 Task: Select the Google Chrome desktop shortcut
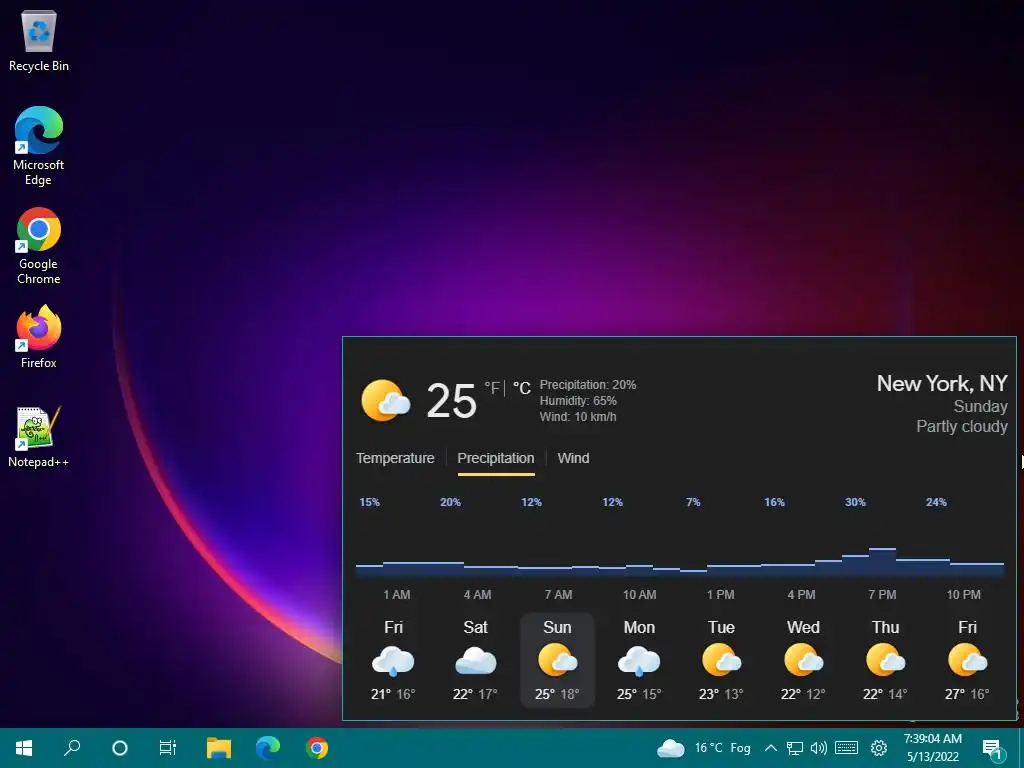point(39,246)
